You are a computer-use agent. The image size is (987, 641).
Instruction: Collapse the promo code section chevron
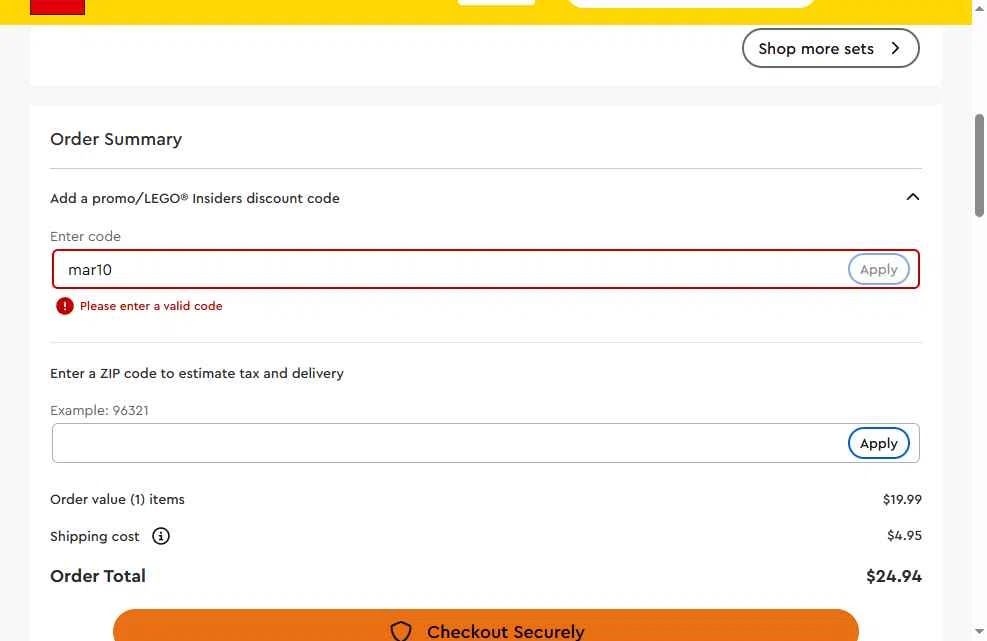coord(912,197)
